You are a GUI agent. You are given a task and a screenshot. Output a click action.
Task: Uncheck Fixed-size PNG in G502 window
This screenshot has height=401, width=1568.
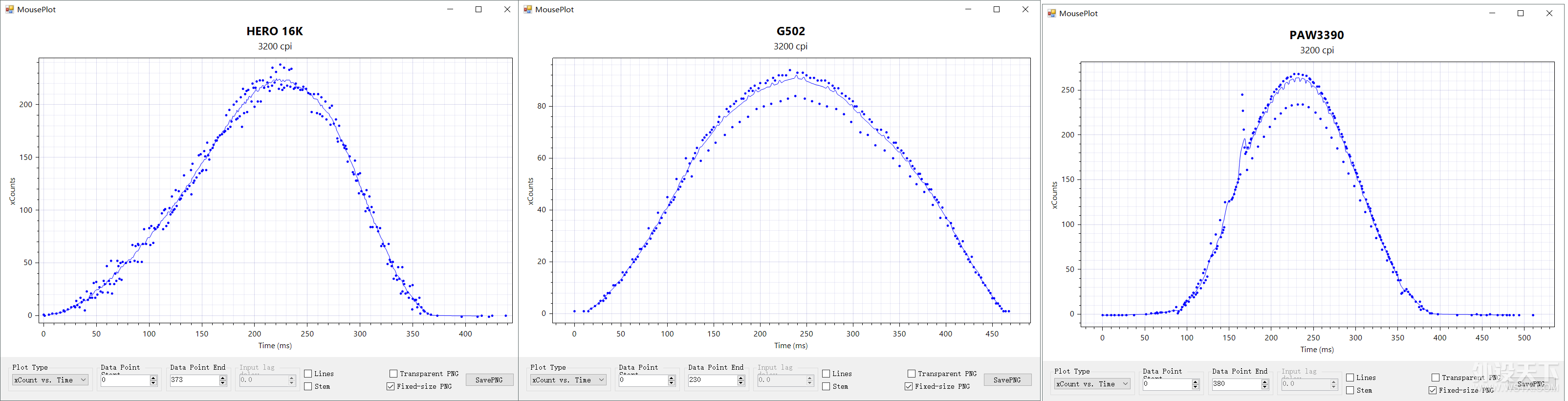[909, 386]
